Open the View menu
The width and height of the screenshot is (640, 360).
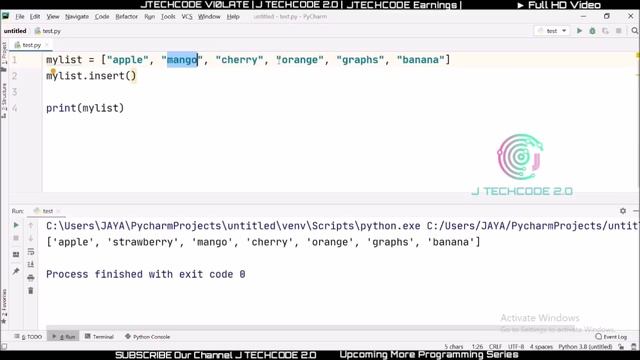click(53, 17)
